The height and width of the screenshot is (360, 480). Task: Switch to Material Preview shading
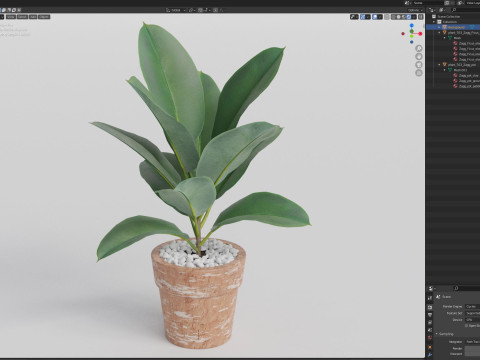403,17
